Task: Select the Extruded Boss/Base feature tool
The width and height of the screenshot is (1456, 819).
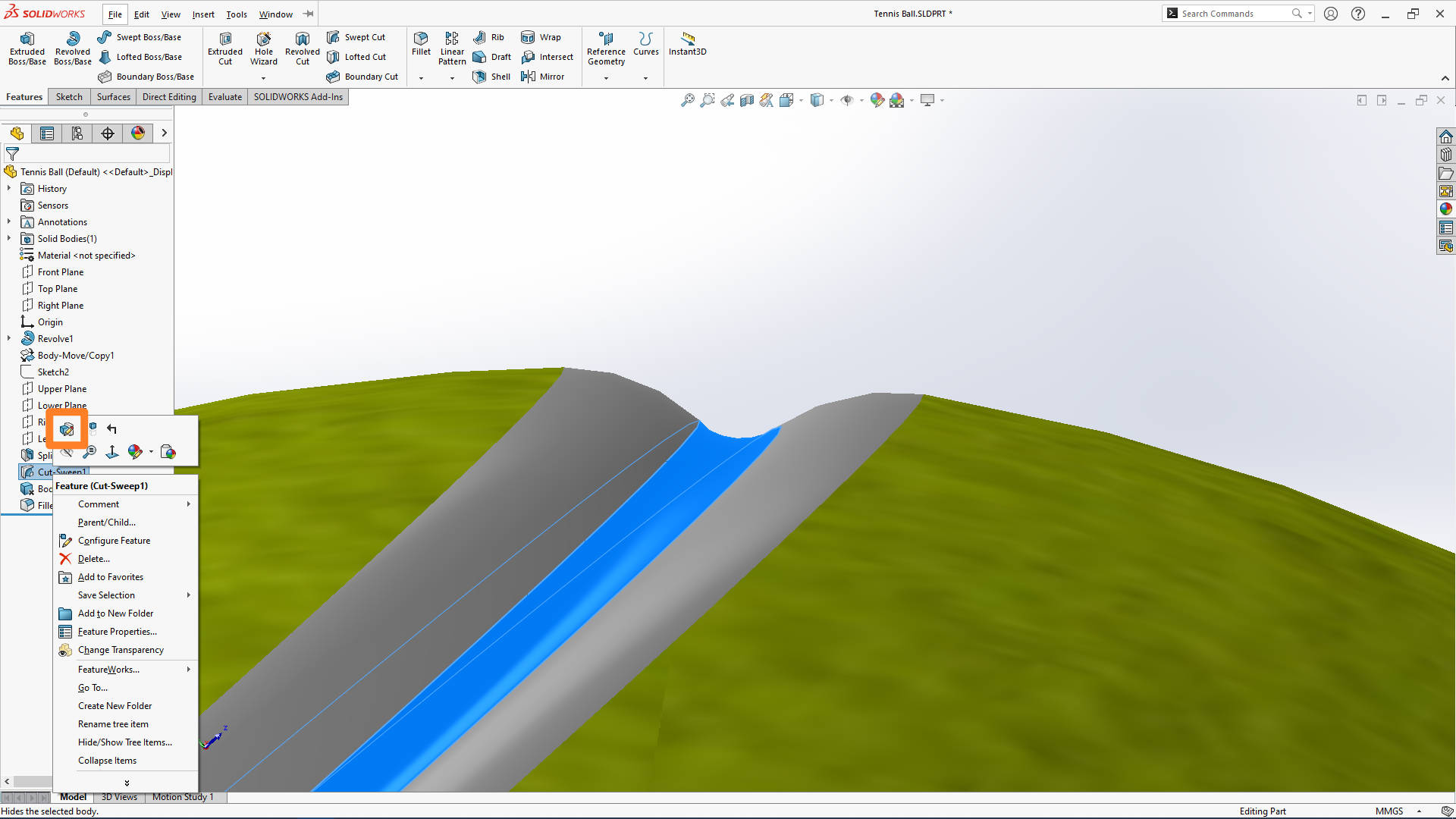Action: point(27,47)
